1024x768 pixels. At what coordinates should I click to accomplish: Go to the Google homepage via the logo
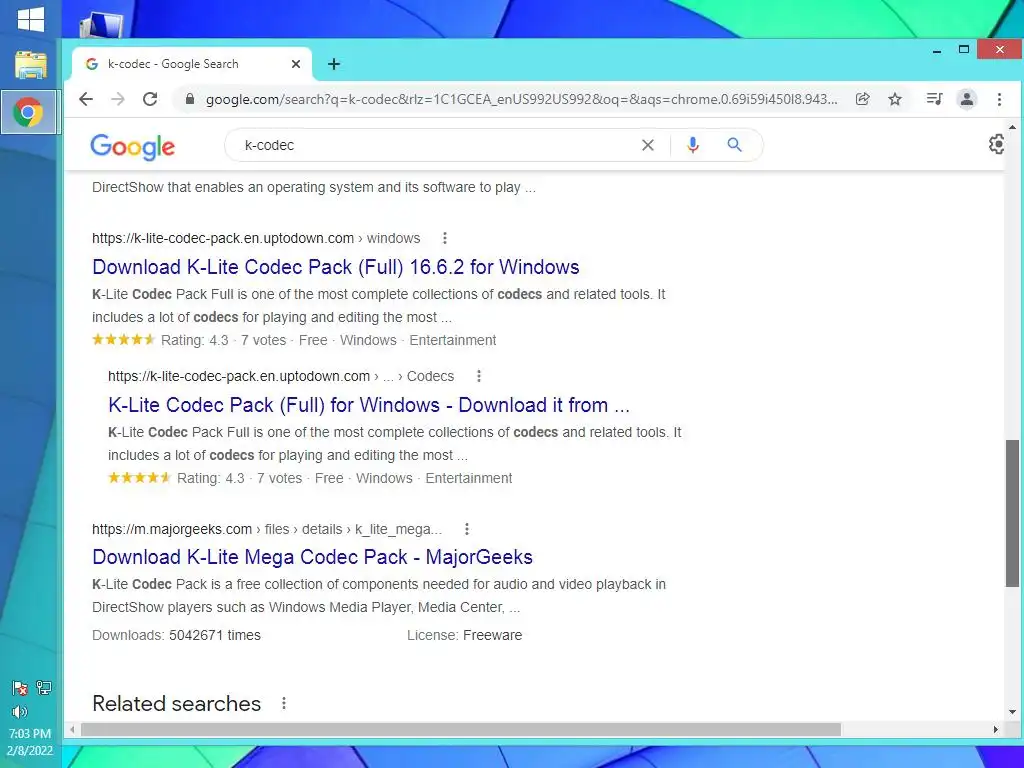[x=133, y=147]
